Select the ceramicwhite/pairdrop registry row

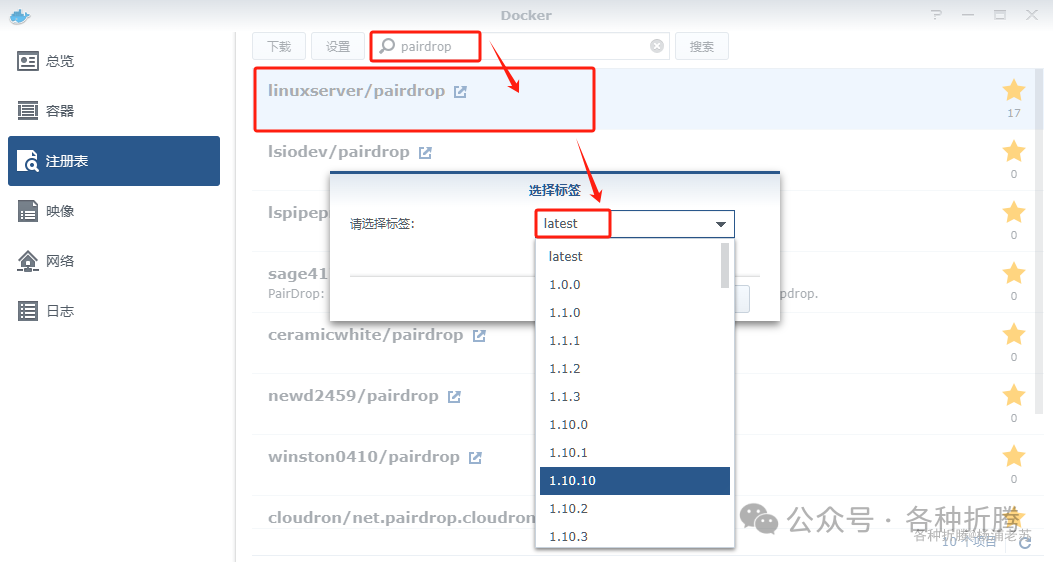pos(643,343)
